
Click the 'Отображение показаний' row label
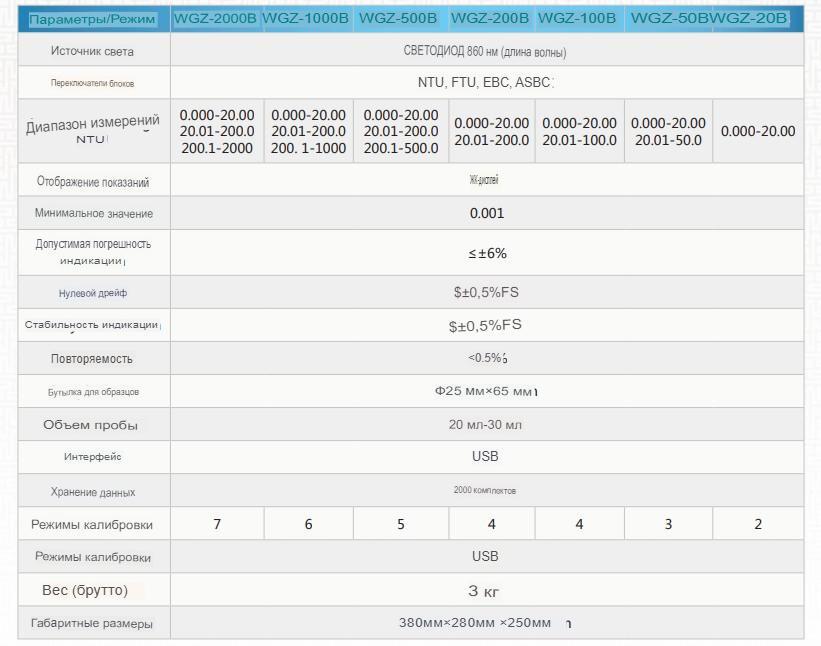point(93,182)
